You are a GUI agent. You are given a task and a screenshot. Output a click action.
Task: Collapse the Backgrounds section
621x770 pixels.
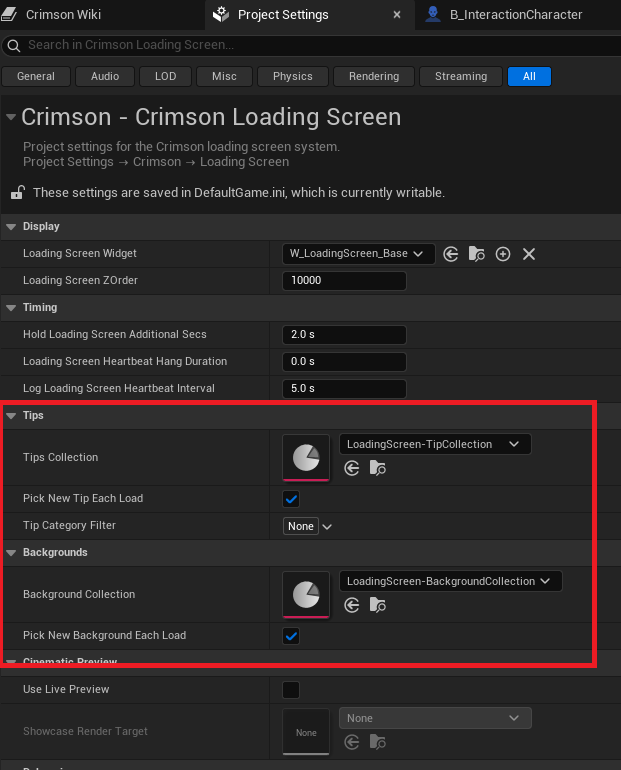[11, 553]
